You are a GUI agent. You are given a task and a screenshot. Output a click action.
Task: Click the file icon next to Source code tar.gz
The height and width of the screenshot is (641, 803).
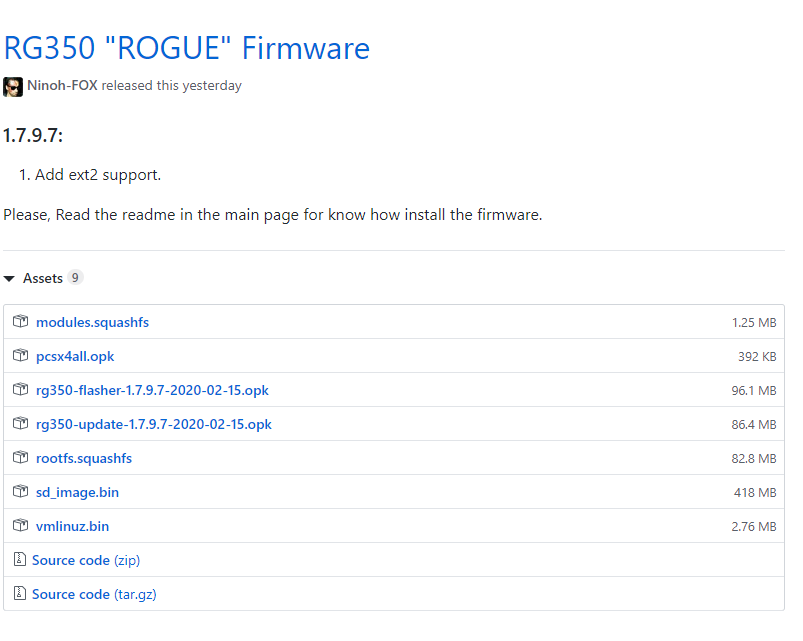coord(20,593)
